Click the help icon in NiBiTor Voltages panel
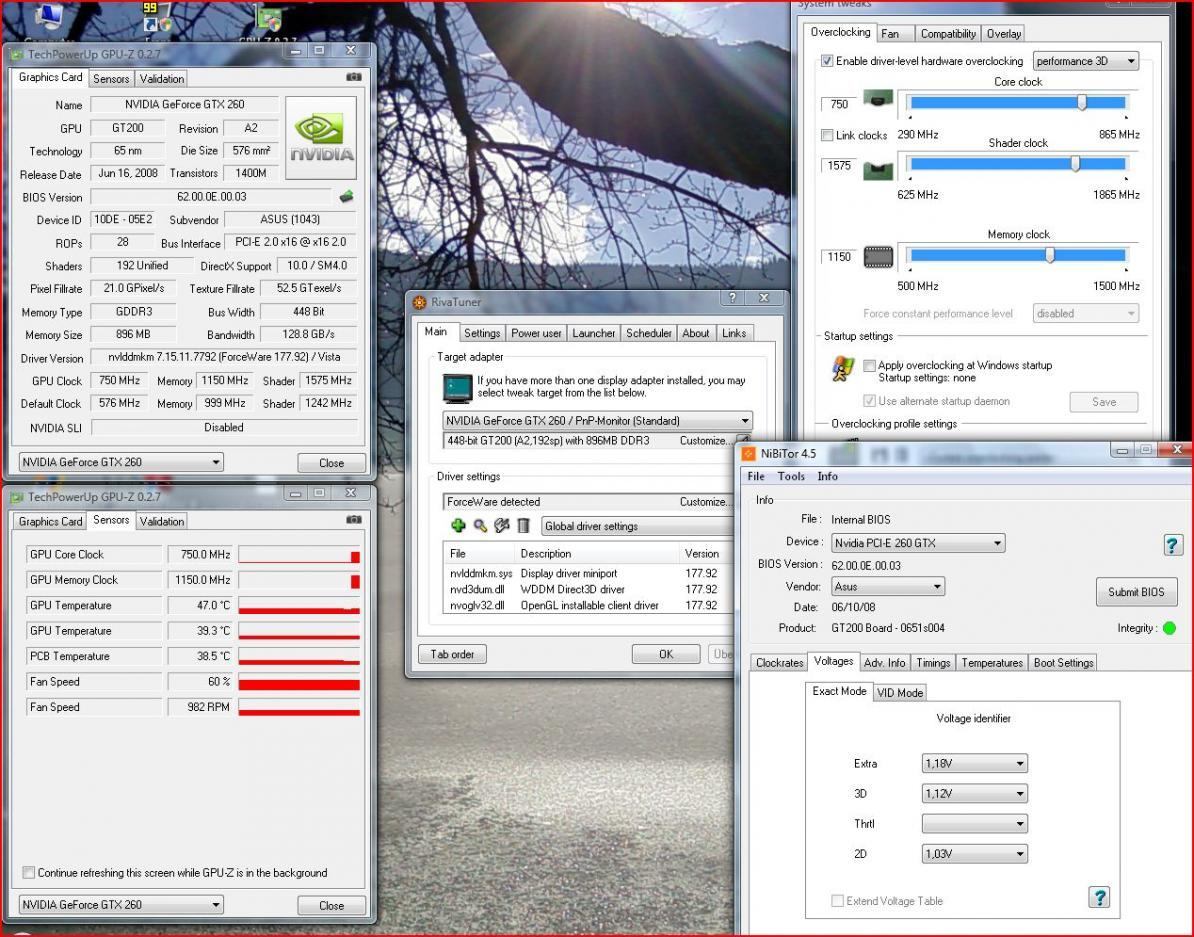 [1099, 897]
